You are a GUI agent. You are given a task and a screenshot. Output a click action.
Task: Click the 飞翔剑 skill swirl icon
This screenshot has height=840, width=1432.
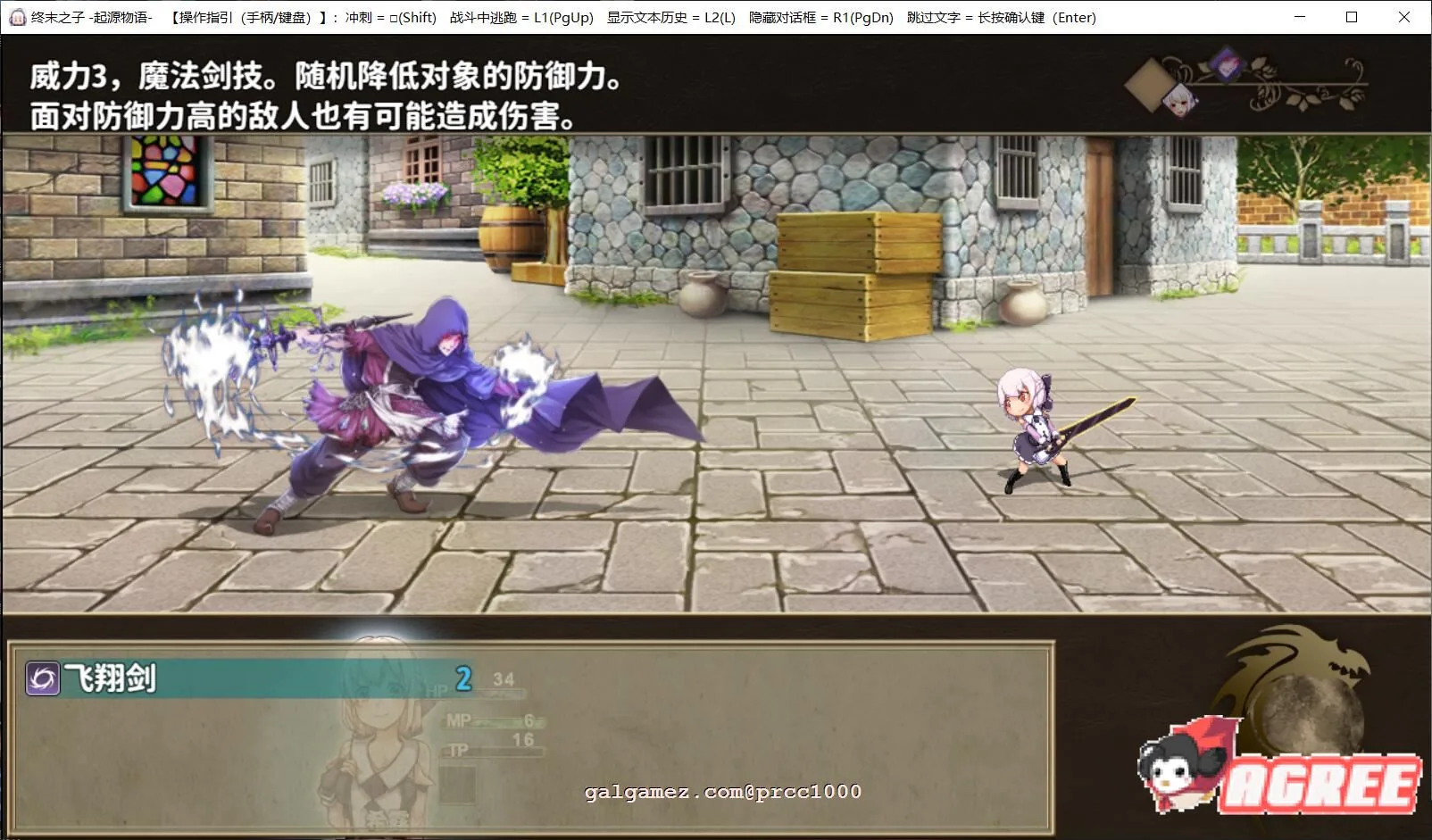pos(42,679)
